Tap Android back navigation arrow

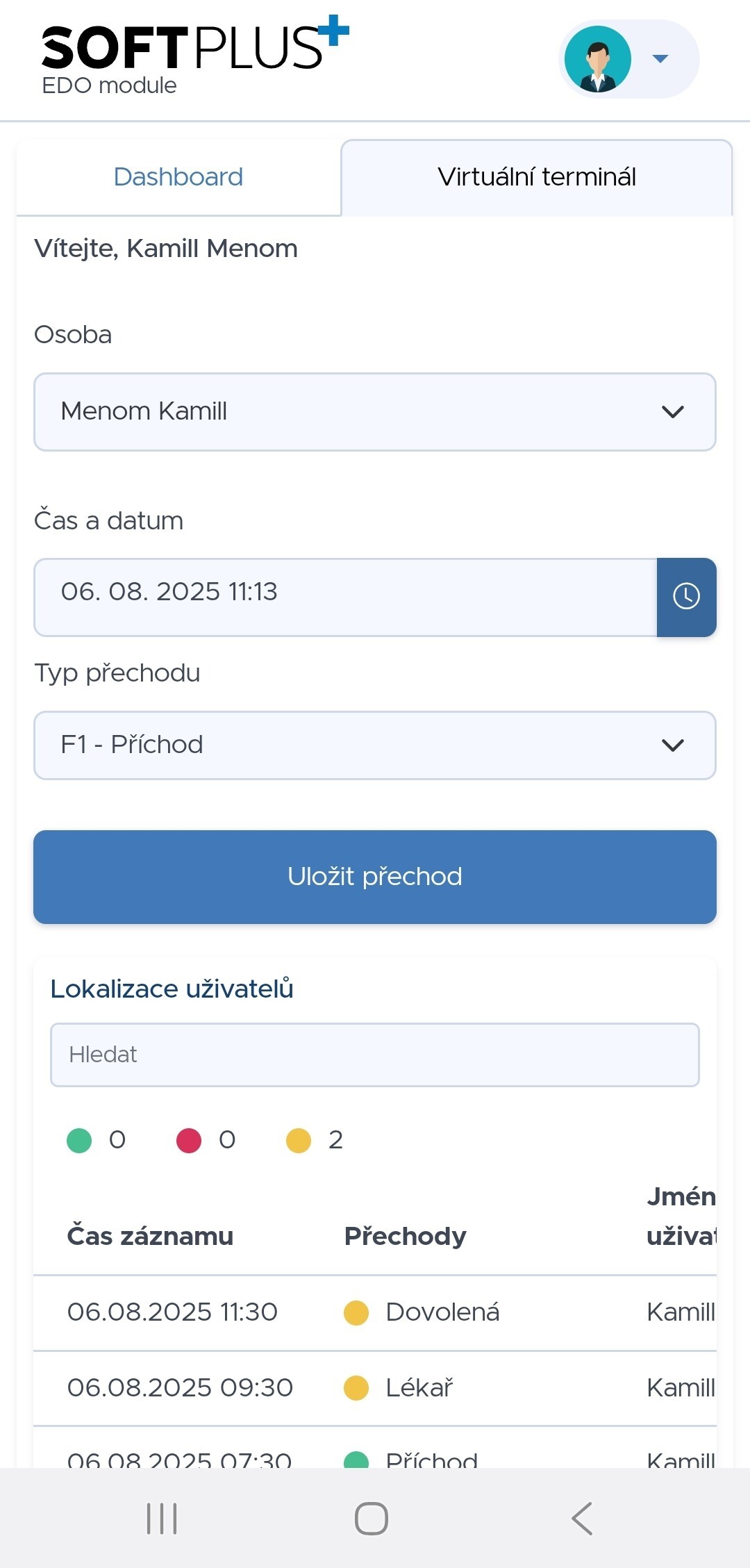point(582,1518)
